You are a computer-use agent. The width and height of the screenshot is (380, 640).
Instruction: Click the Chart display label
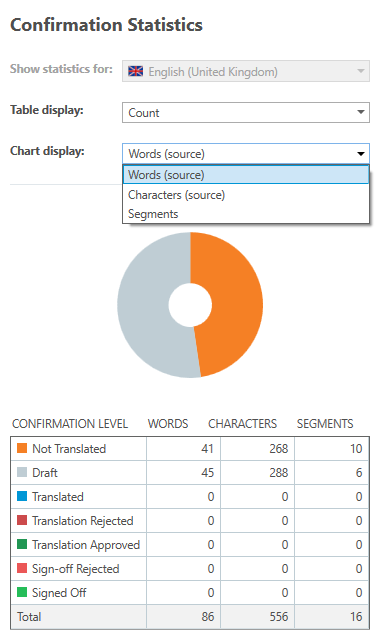tap(47, 151)
